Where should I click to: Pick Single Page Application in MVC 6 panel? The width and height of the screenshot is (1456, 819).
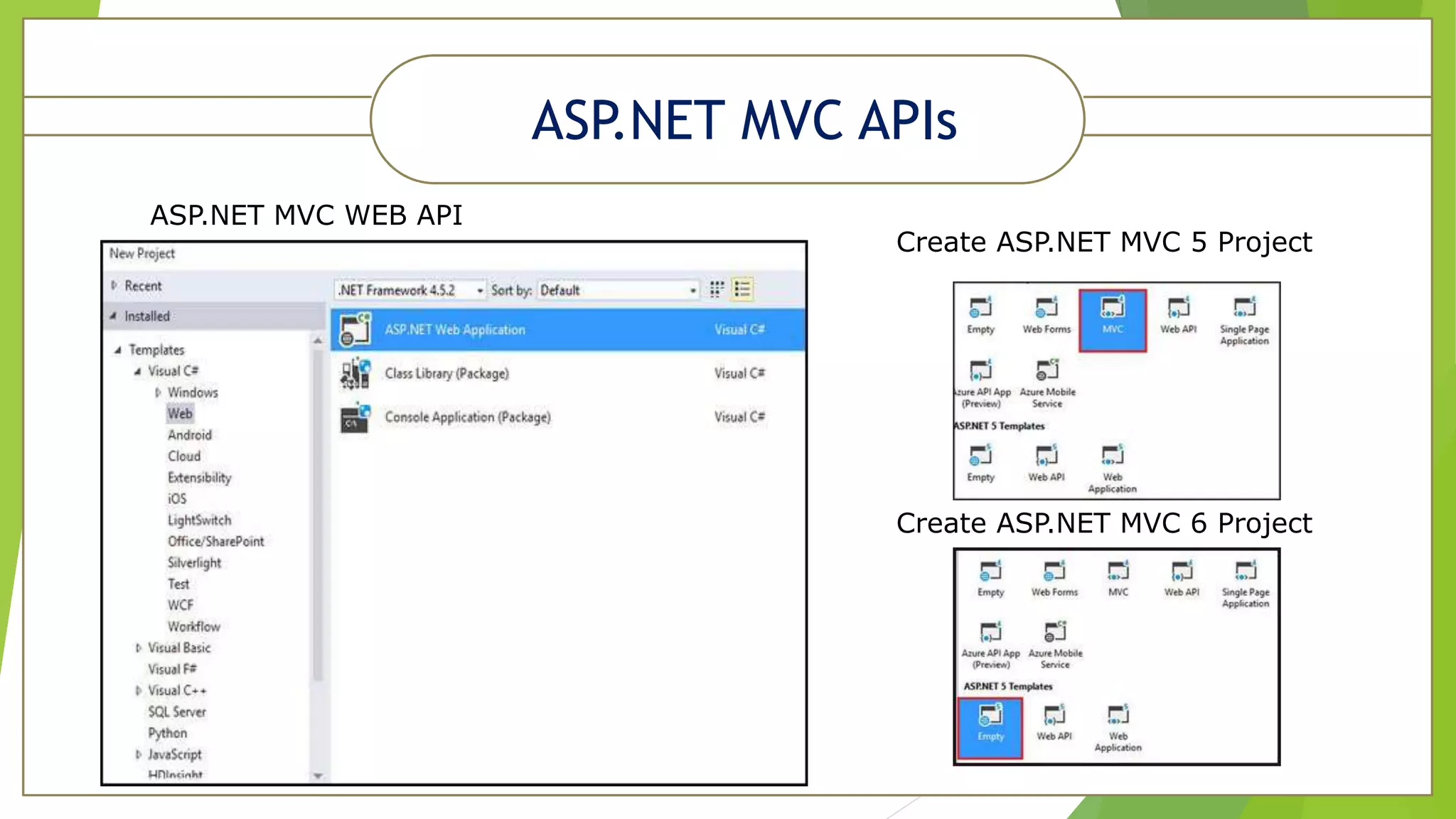click(1246, 584)
